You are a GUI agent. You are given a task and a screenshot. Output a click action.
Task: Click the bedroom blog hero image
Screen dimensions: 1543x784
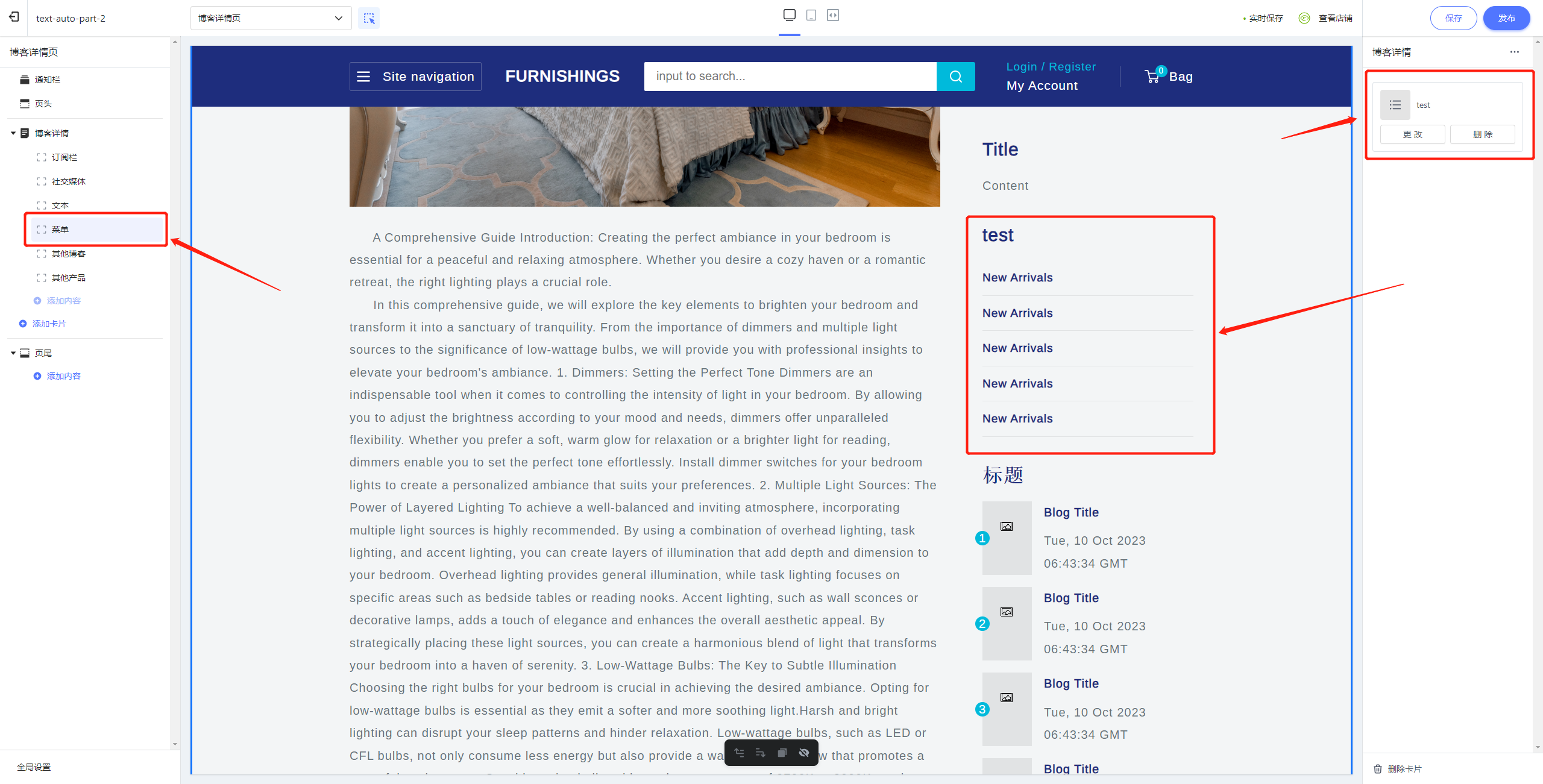click(644, 157)
